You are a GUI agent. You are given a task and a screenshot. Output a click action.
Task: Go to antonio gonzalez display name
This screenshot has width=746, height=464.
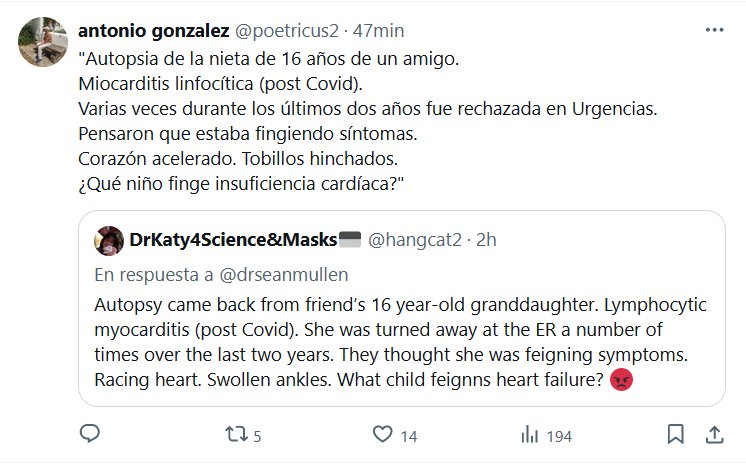point(139,31)
